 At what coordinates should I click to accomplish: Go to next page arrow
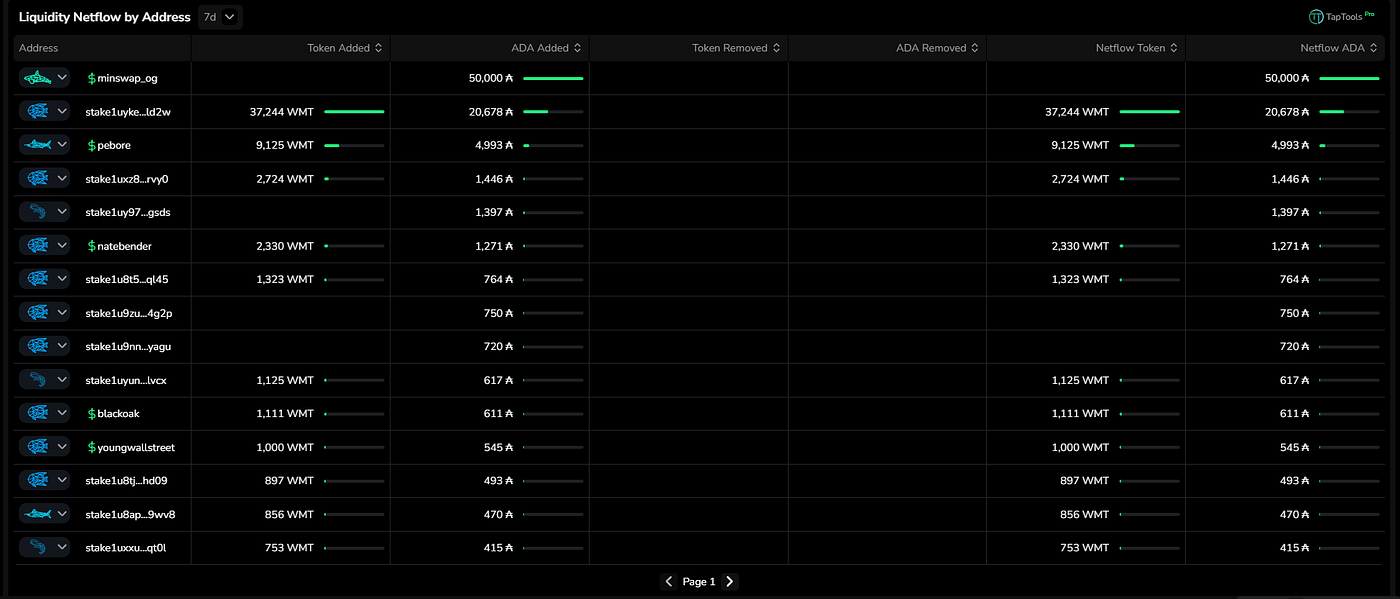[x=729, y=581]
